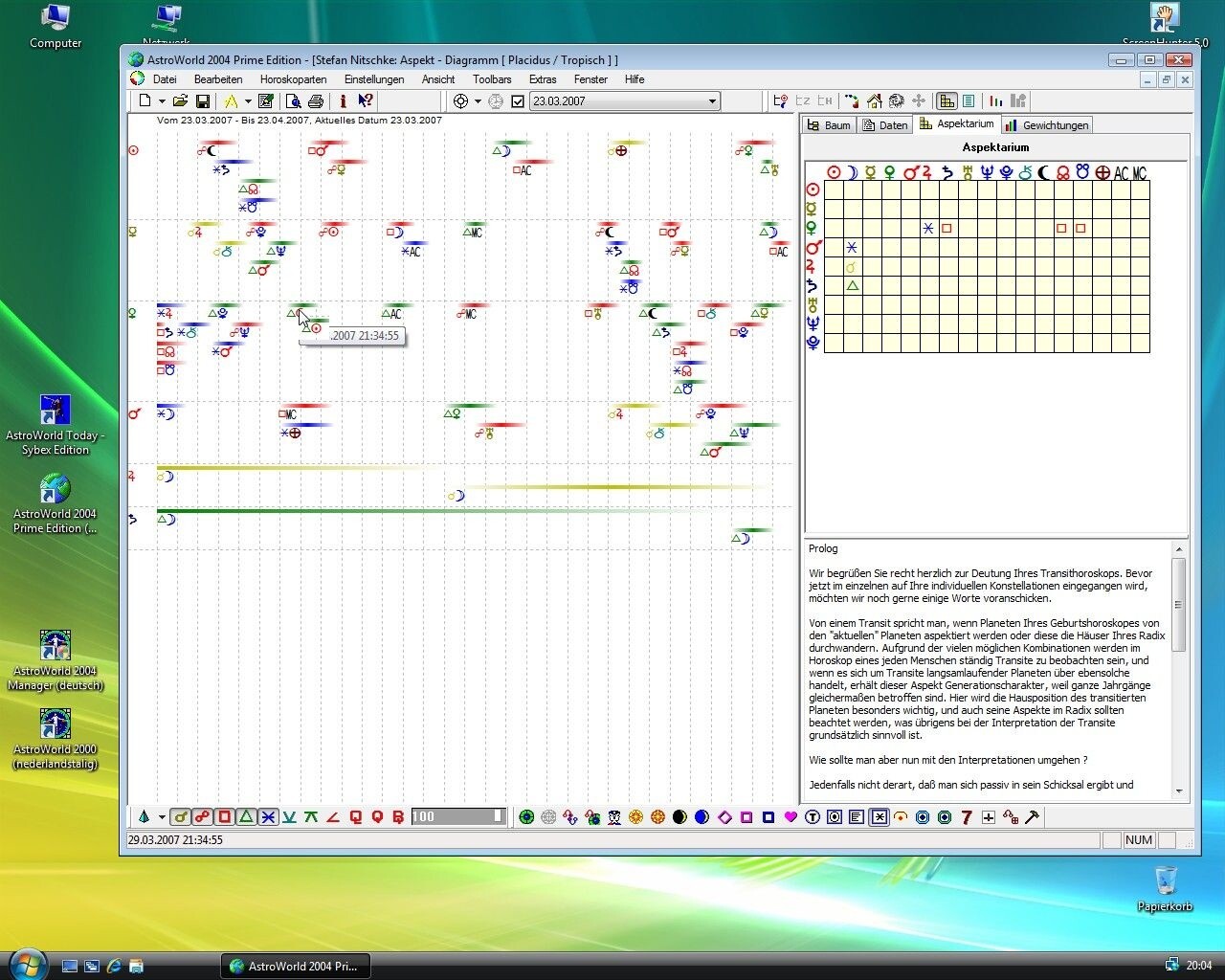Switch to the Baum tab
This screenshot has width=1225, height=980.
[x=829, y=125]
